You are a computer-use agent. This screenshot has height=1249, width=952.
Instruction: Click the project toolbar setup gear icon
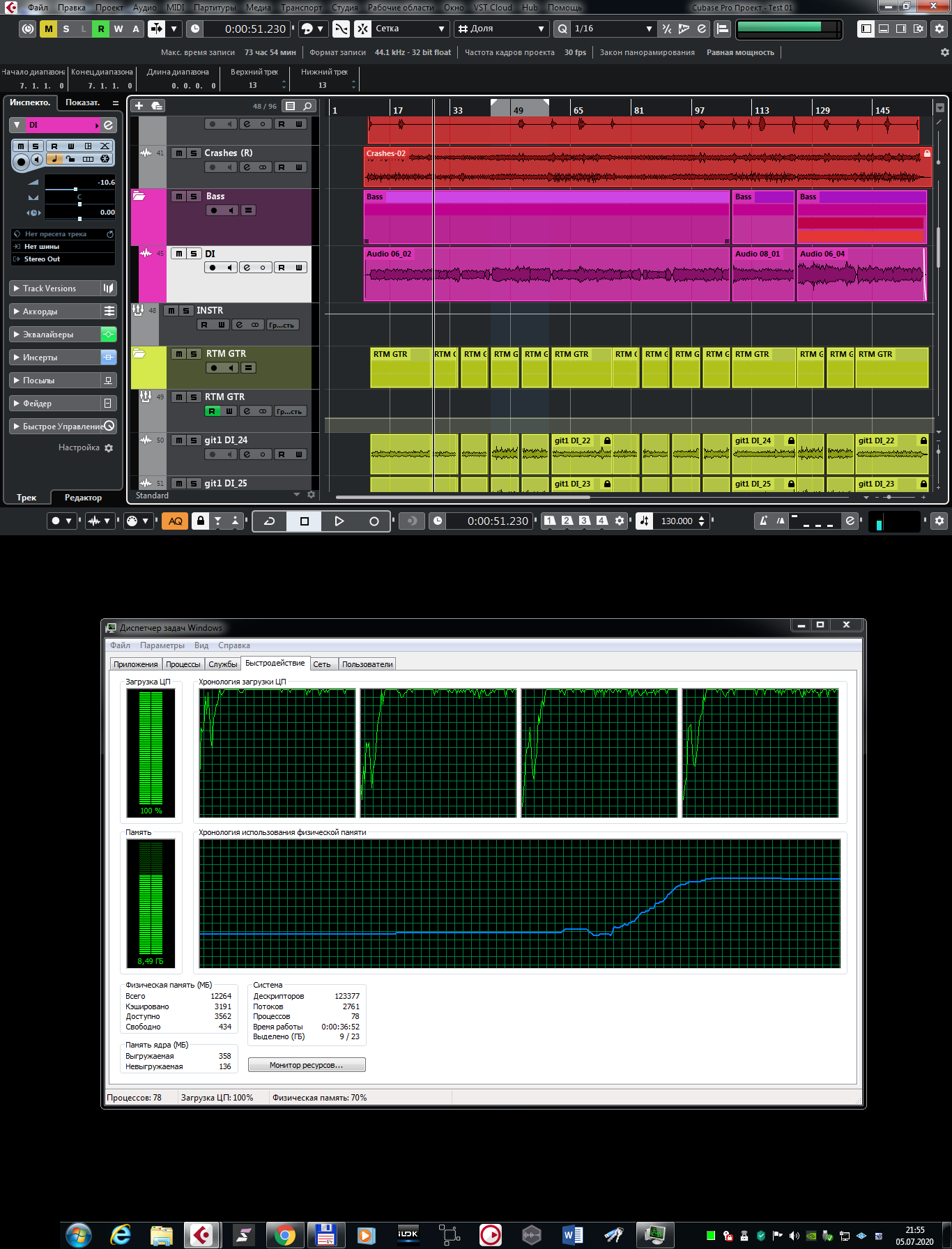coord(939,29)
